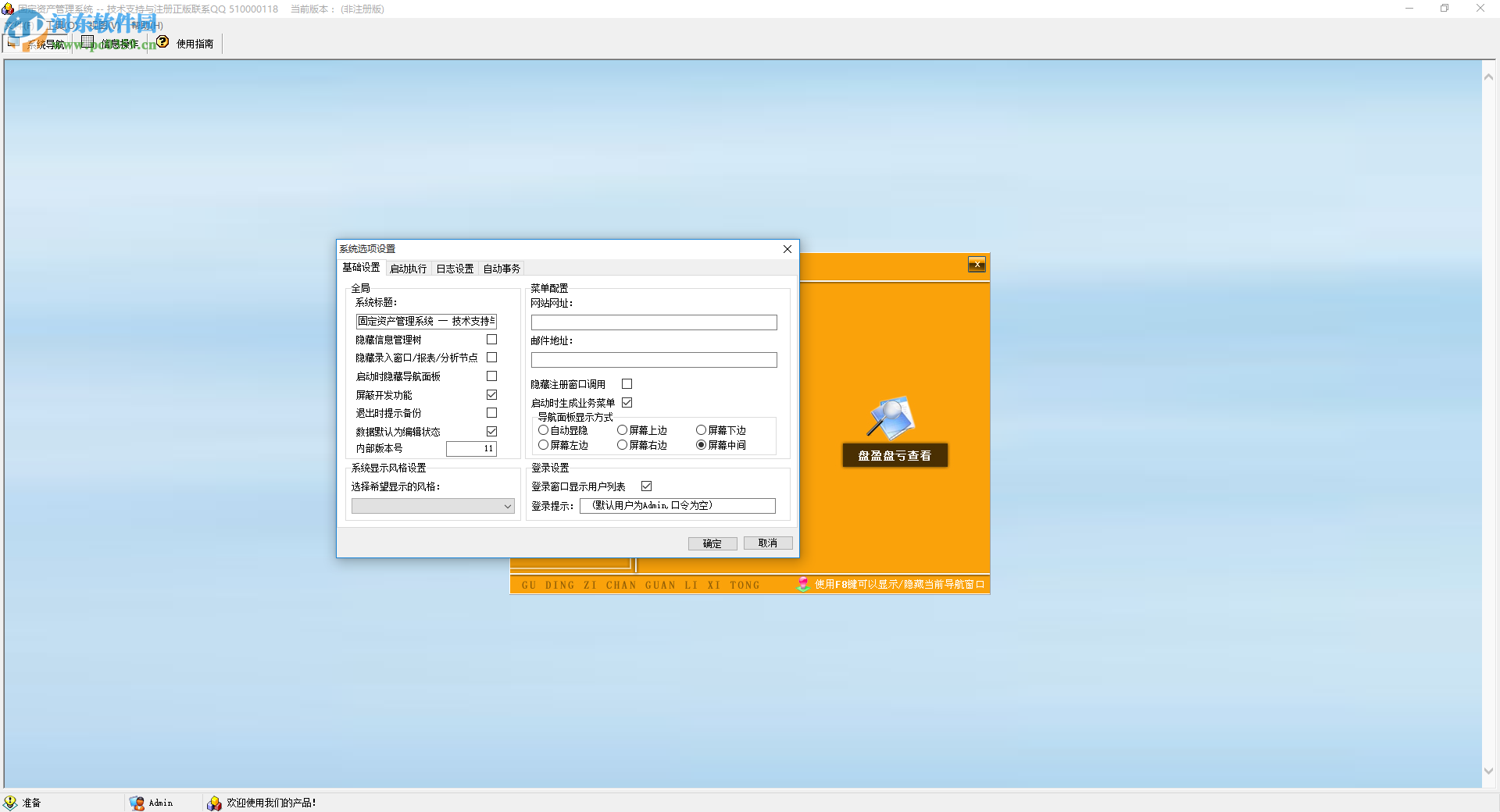Image resolution: width=1500 pixels, height=812 pixels.
Task: Click the colored blocks icon in status bar
Action: [214, 803]
